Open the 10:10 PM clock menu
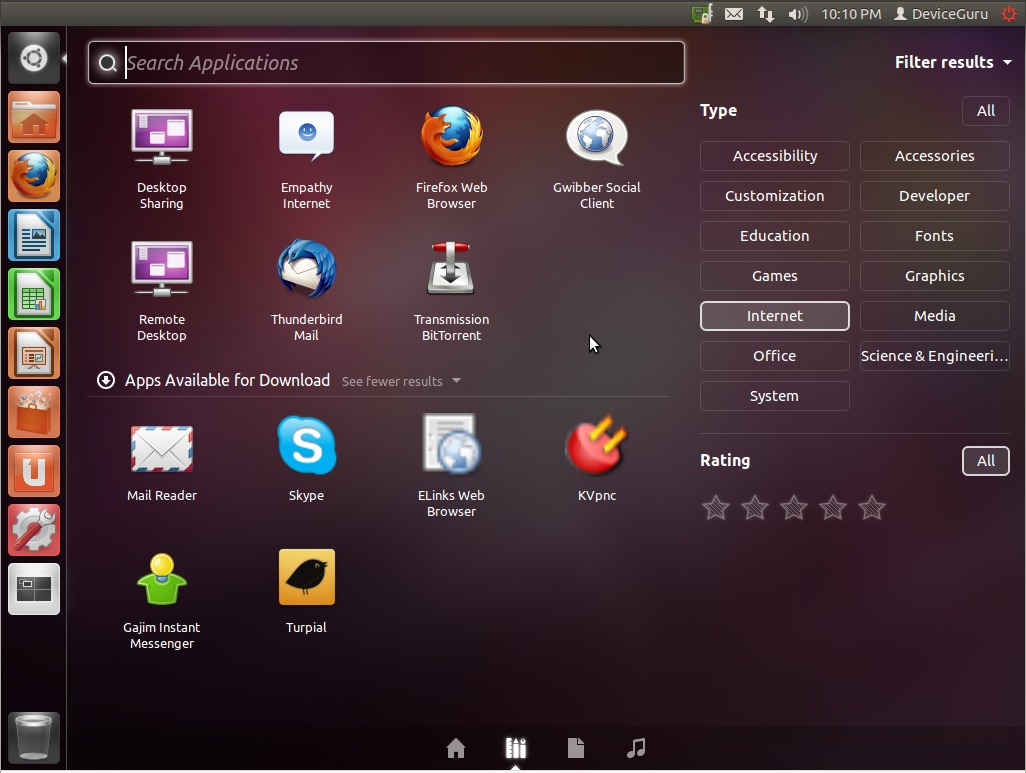Screen dimensions: 1026x773 851,14
